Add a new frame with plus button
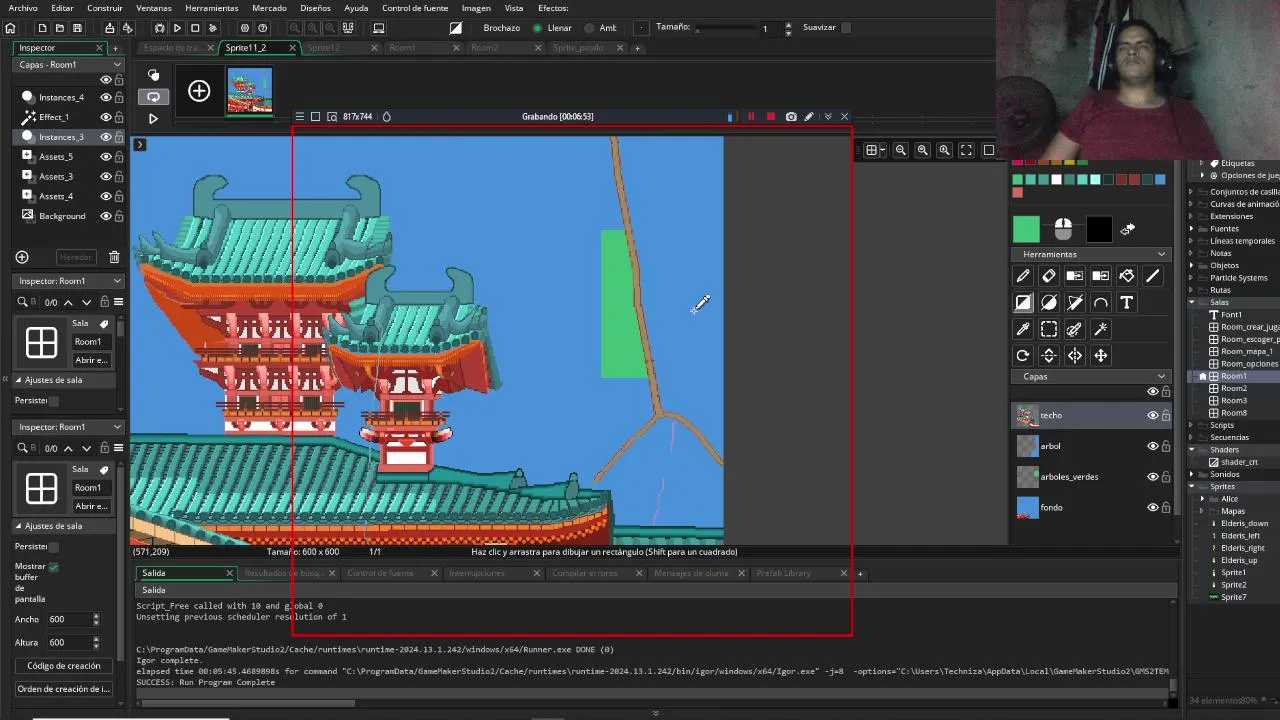 199,91
